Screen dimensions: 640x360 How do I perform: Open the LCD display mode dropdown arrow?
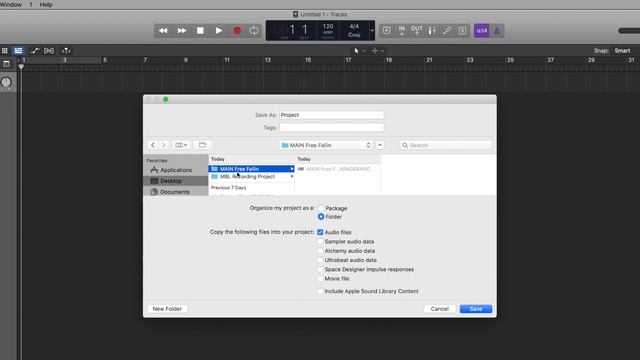tap(372, 31)
